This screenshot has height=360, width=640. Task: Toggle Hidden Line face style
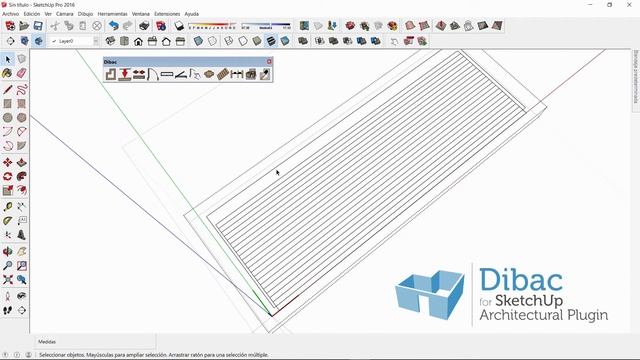click(243, 41)
